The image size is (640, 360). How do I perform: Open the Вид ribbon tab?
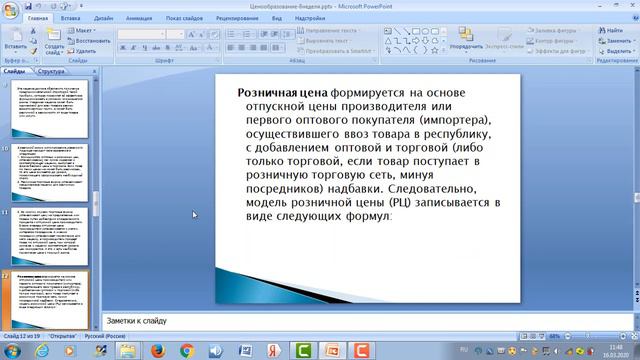(277, 18)
